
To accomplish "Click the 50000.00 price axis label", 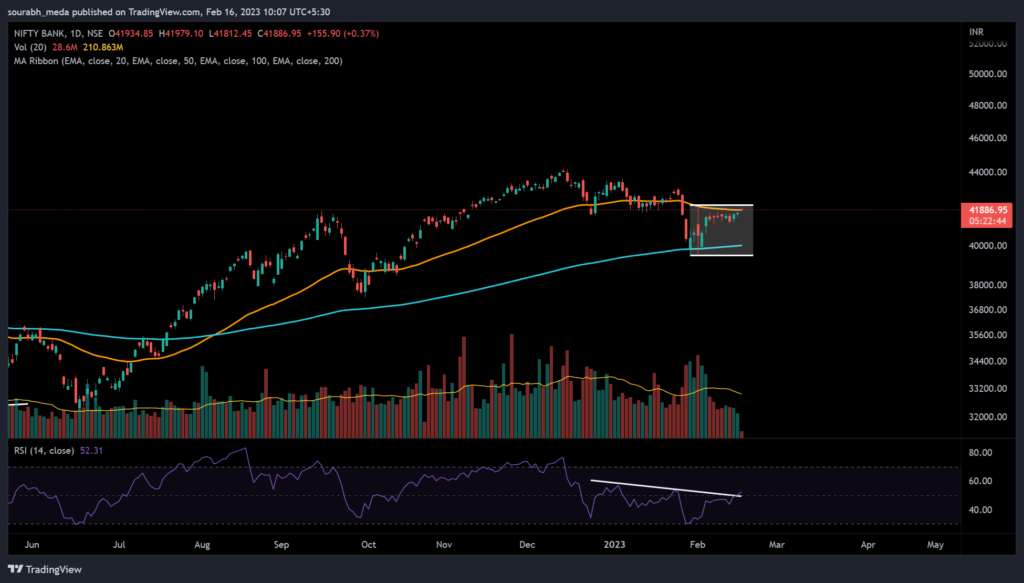I will click(987, 74).
